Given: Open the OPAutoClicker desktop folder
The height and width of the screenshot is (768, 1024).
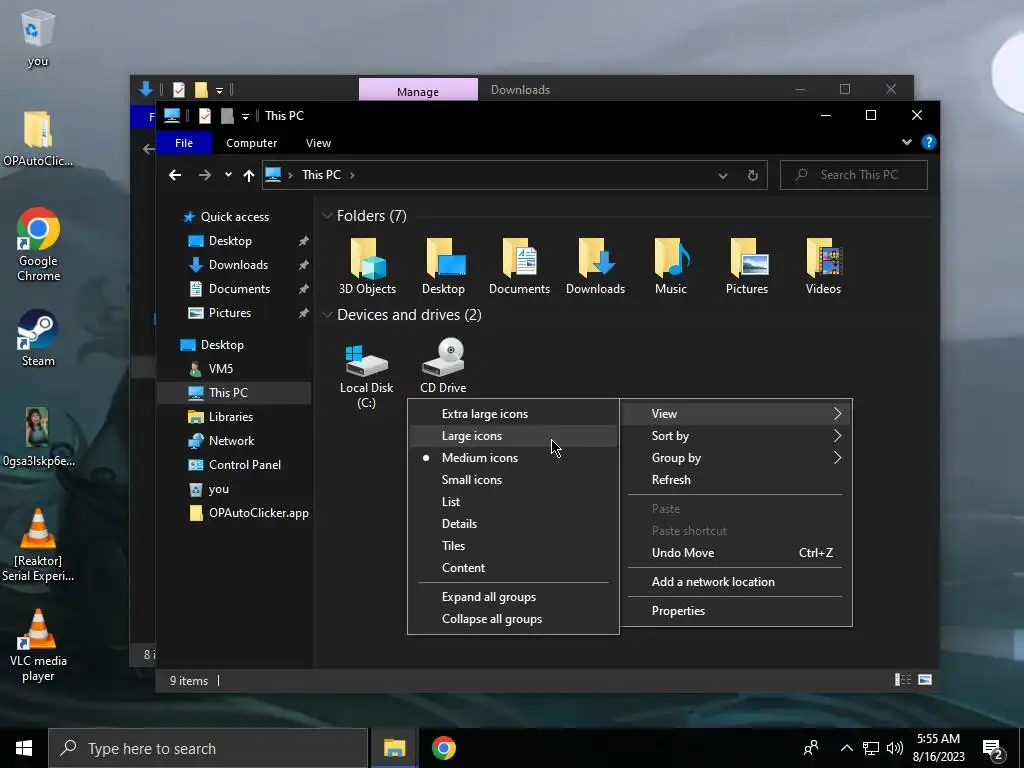Looking at the screenshot, I should click(x=38, y=138).
